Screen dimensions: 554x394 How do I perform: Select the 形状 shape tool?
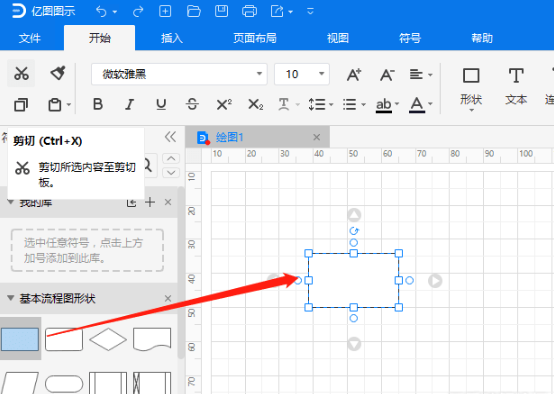pyautogui.click(x=471, y=88)
